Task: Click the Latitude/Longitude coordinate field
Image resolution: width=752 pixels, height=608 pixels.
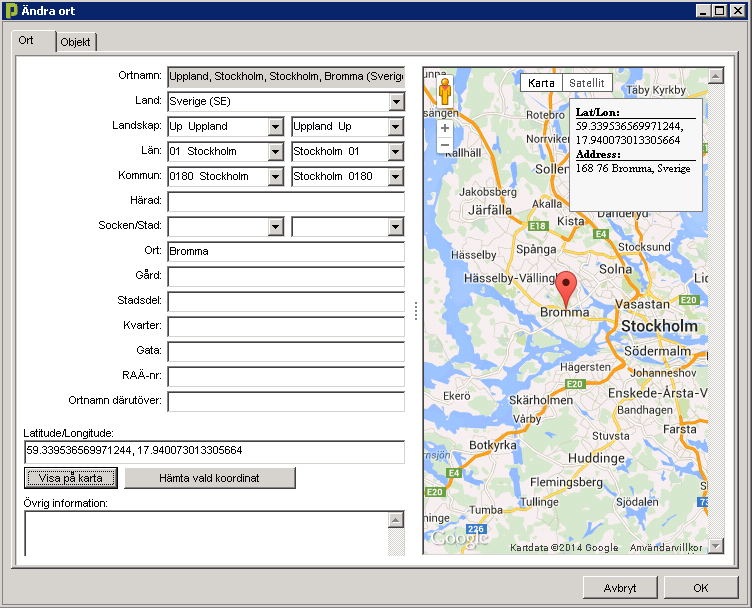Action: click(214, 451)
